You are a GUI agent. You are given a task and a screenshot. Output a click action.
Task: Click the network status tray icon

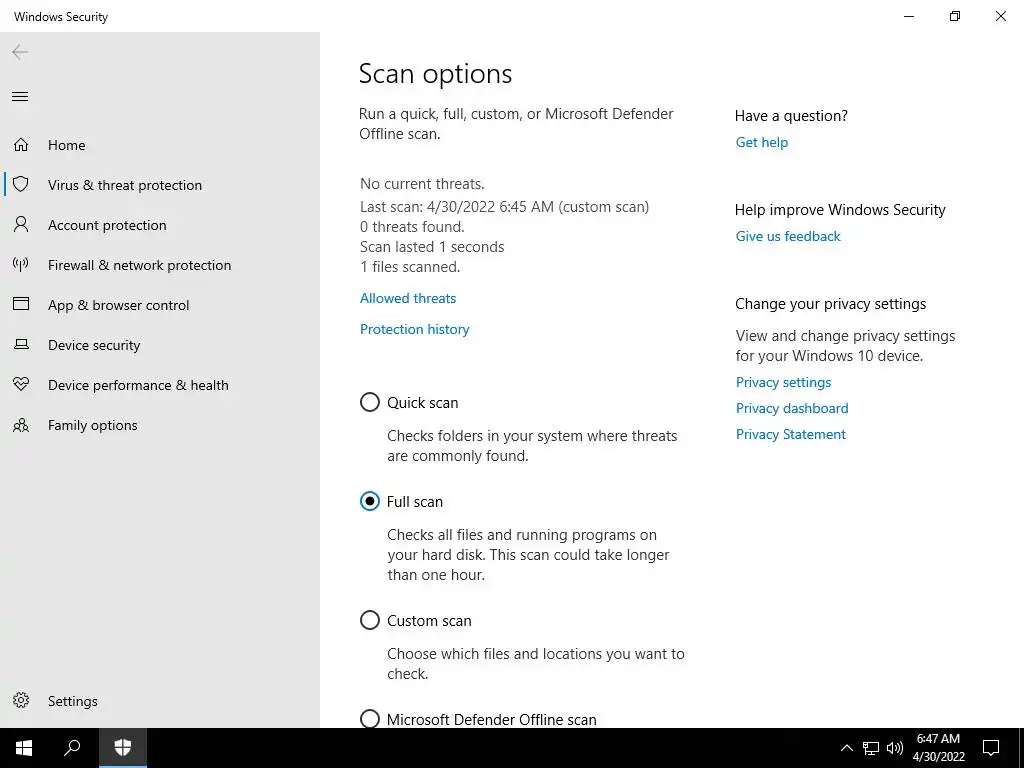pos(871,748)
